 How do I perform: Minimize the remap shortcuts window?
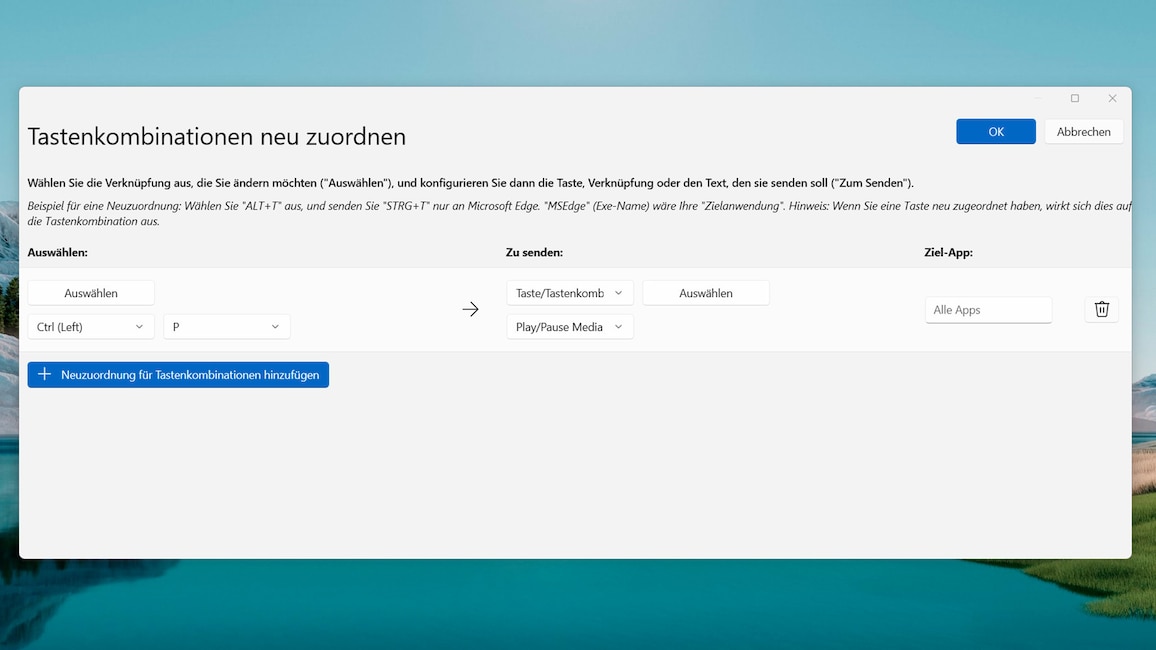point(1038,98)
